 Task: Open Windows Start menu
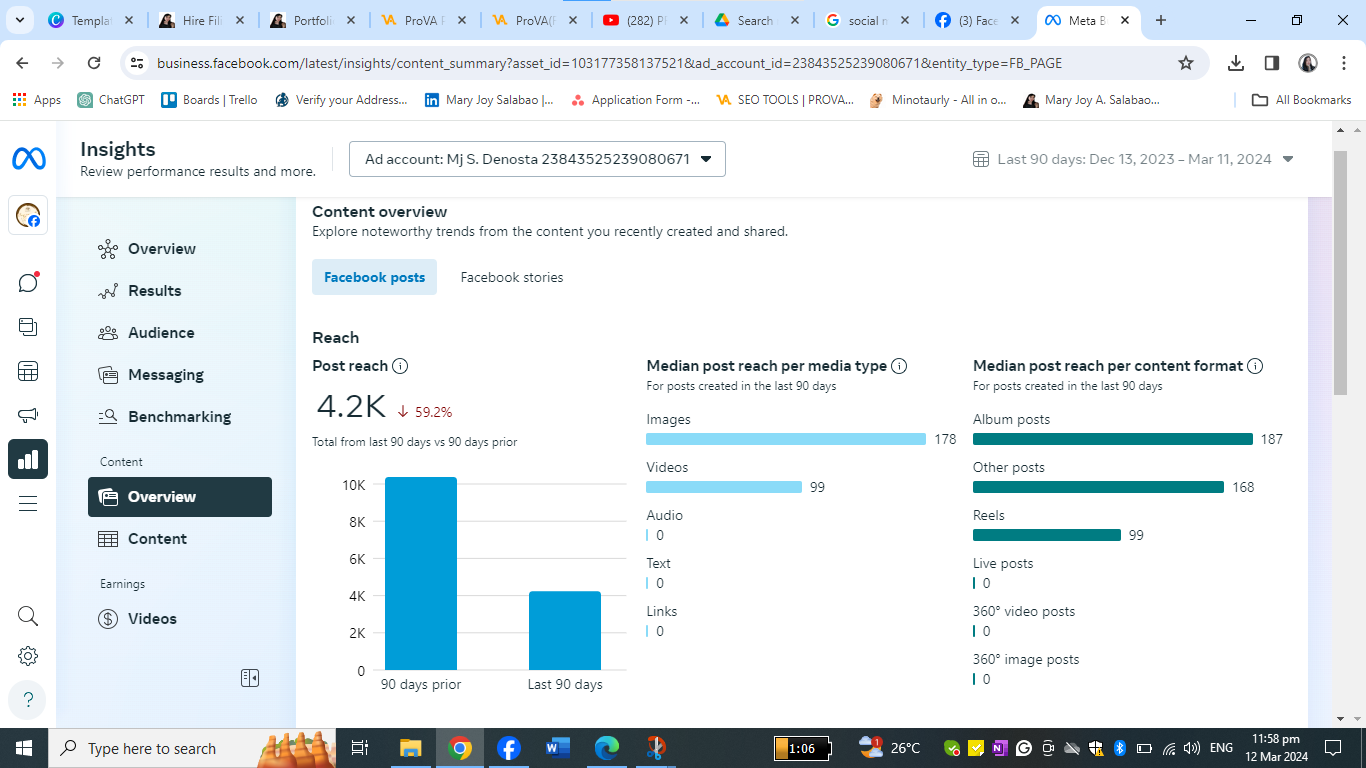point(24,748)
